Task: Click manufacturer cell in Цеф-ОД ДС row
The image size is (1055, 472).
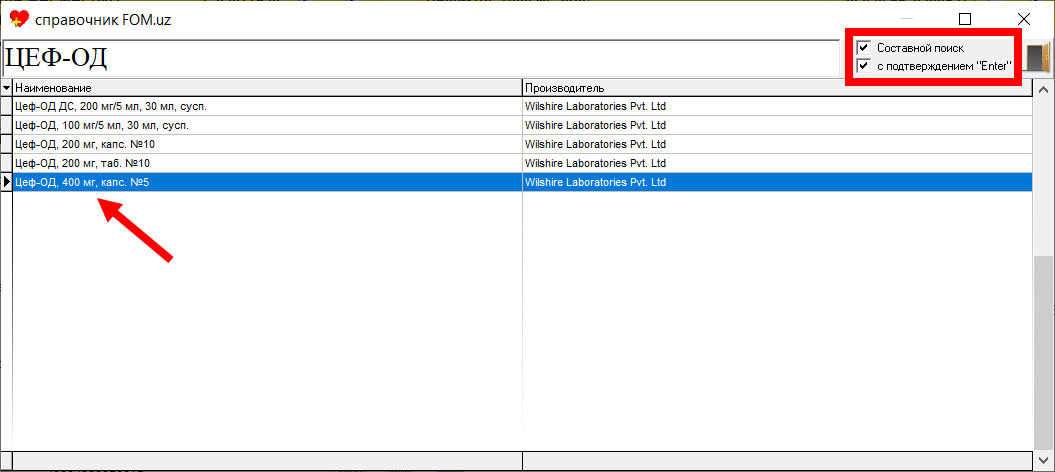Action: click(777, 106)
